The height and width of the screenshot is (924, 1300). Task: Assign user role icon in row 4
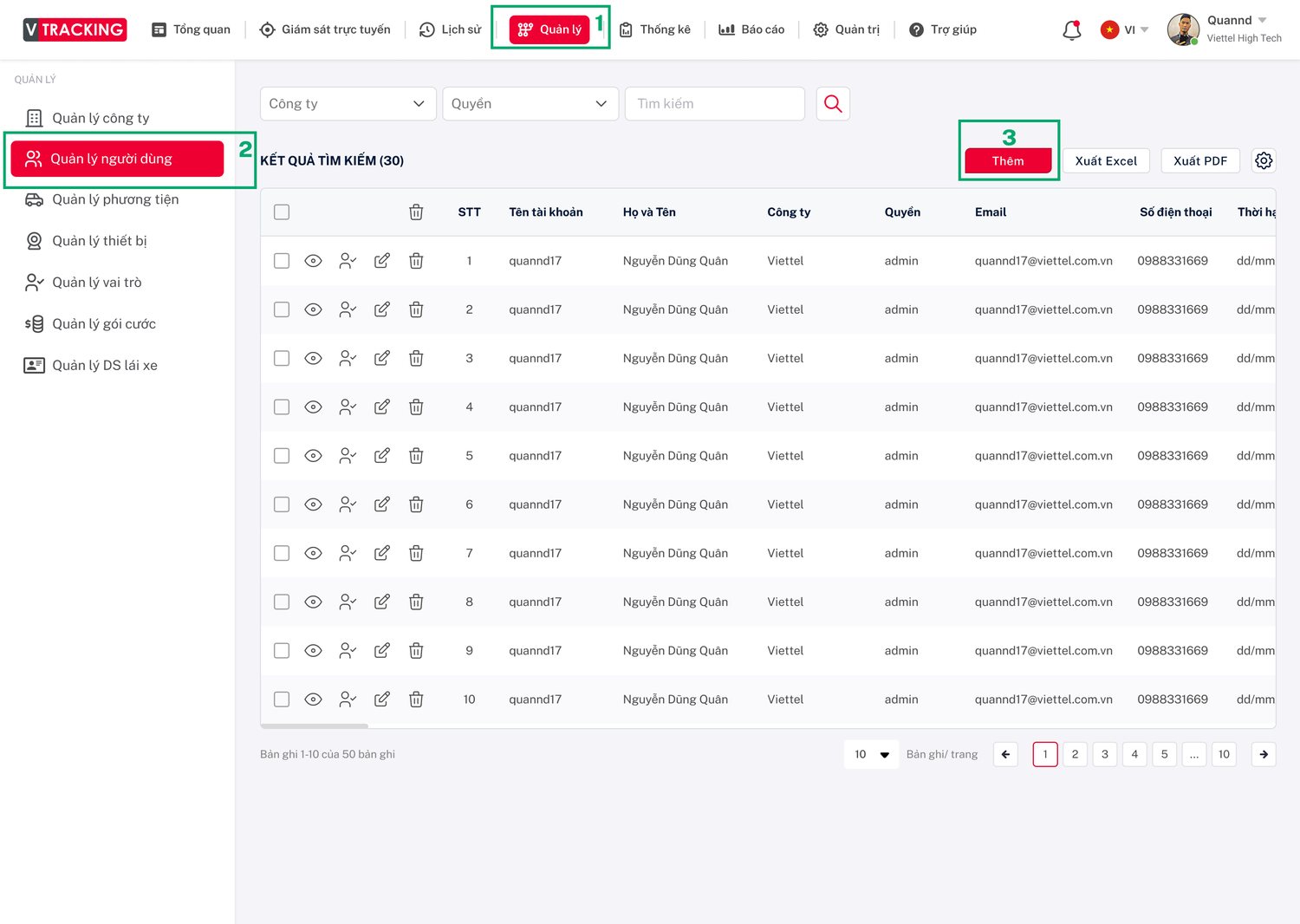point(348,407)
